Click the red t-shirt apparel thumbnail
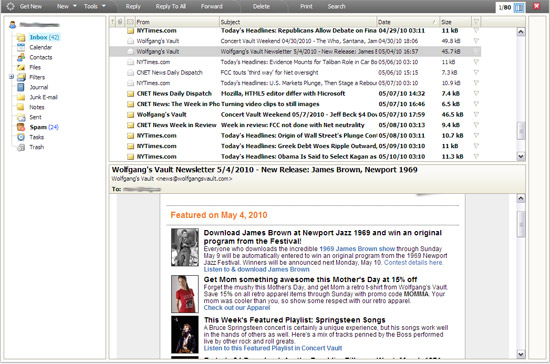 [x=185, y=294]
